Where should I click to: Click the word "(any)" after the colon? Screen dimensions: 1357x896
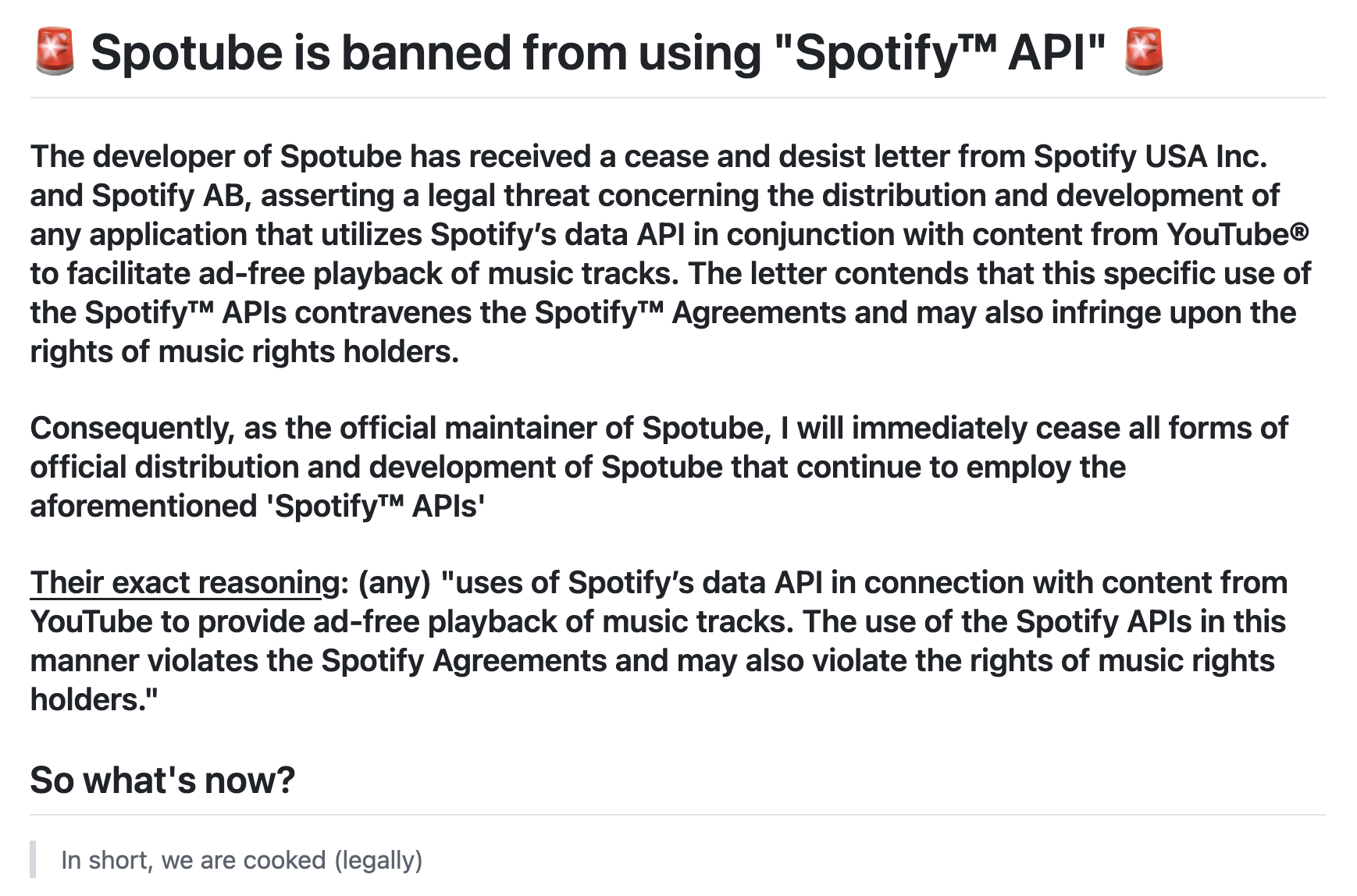point(394,583)
